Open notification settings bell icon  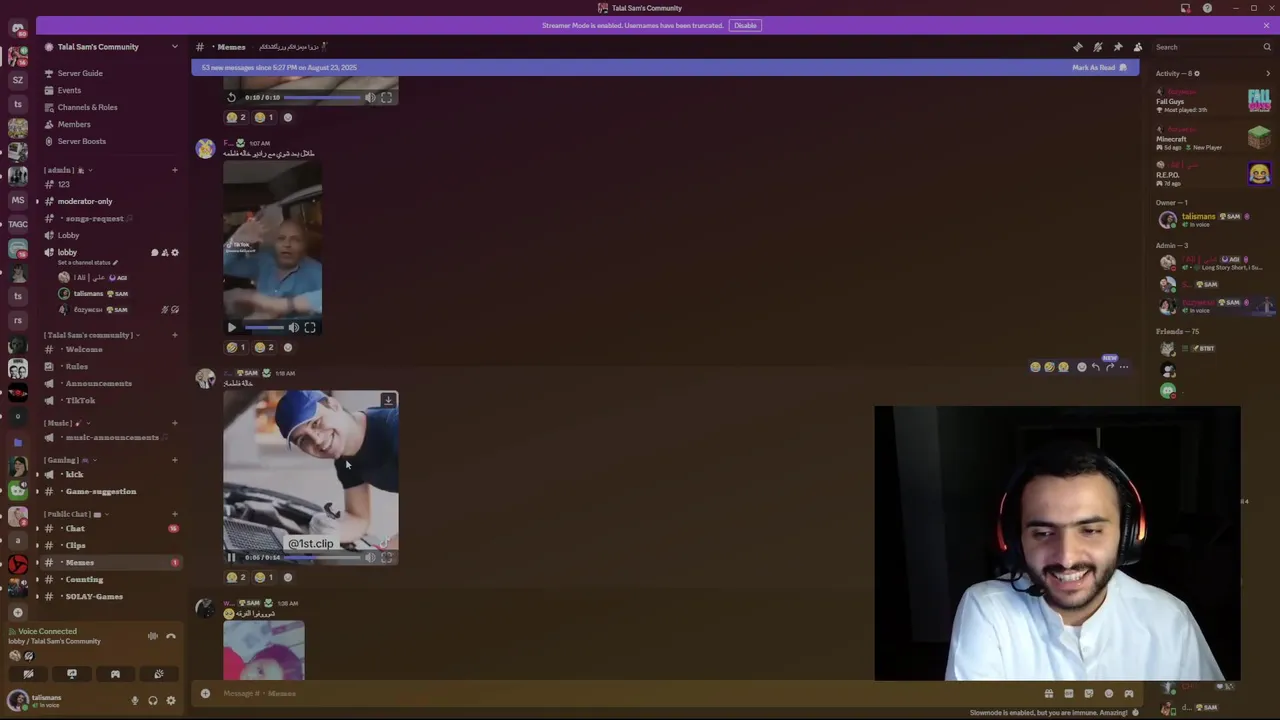point(1098,47)
